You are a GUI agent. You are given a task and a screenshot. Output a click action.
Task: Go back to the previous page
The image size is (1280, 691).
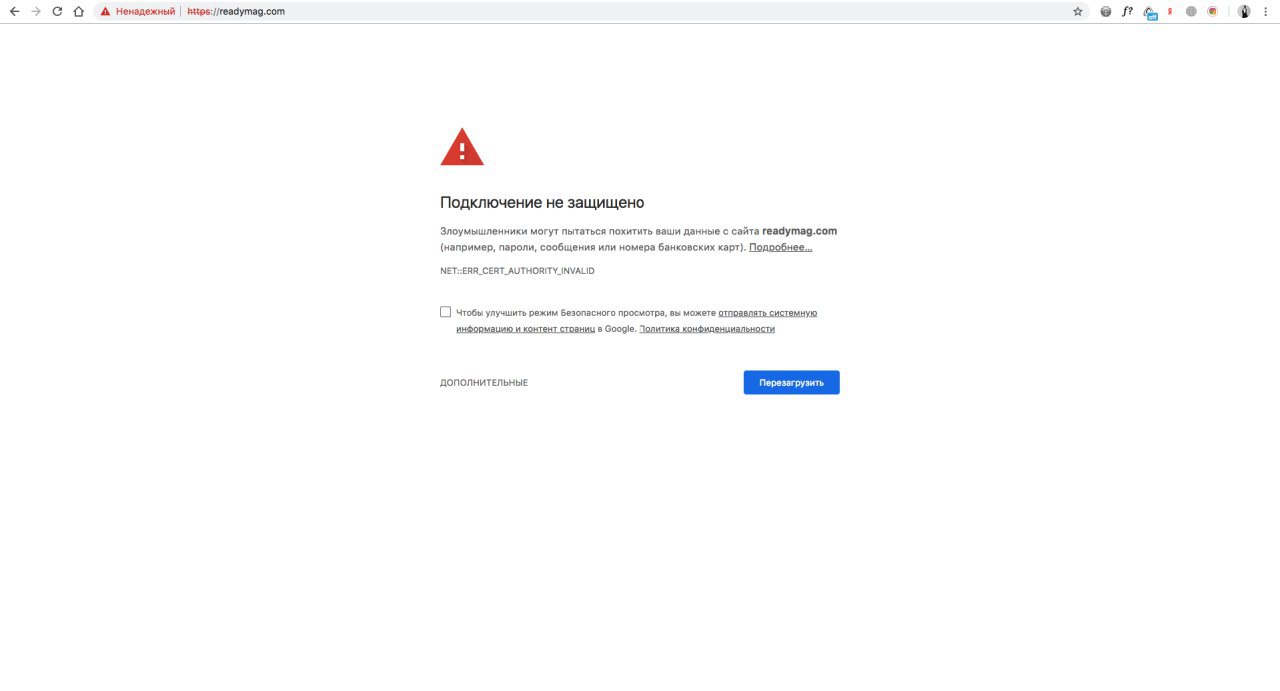[x=15, y=11]
